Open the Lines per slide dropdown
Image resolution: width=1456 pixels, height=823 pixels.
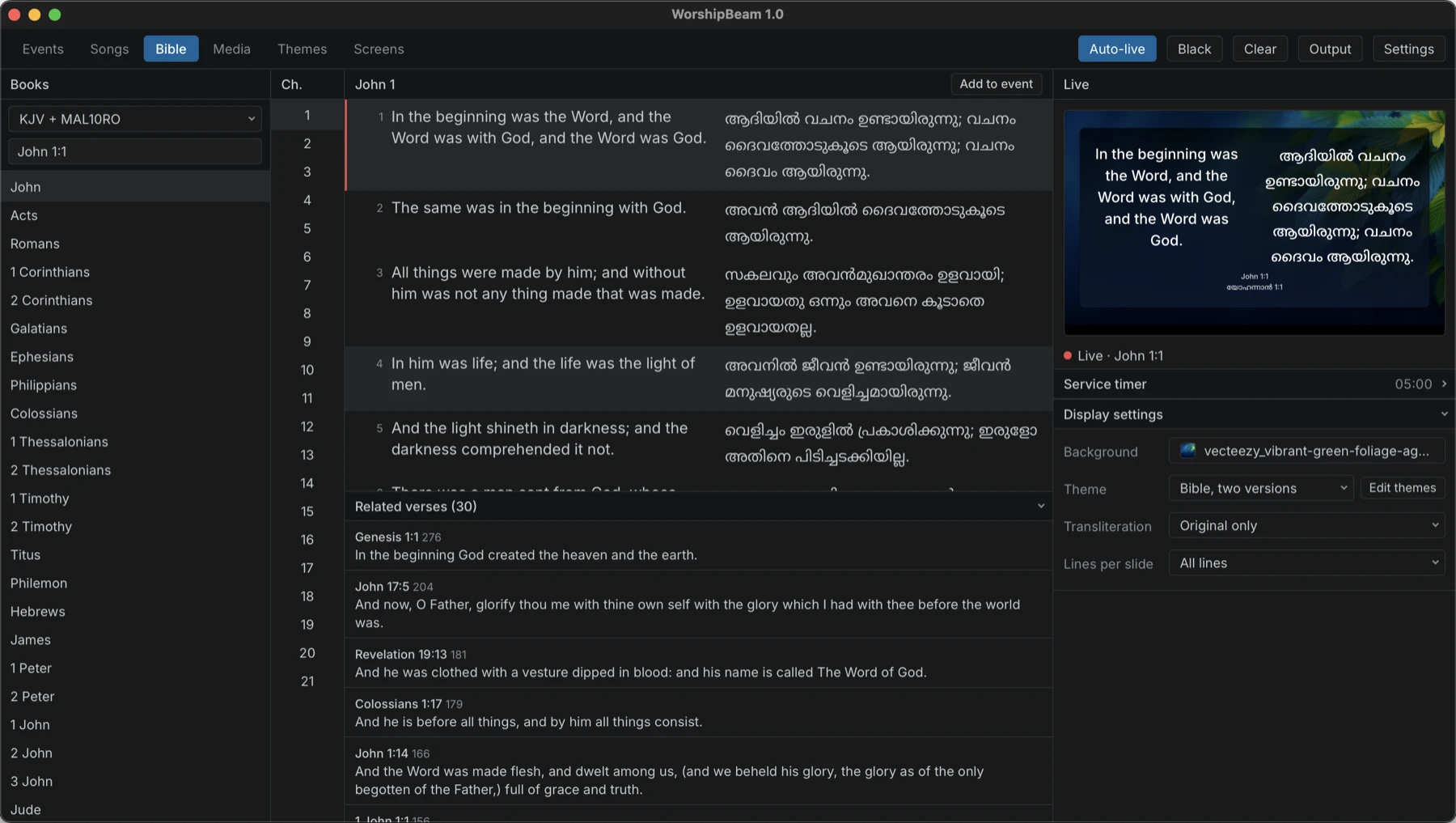coord(1306,563)
